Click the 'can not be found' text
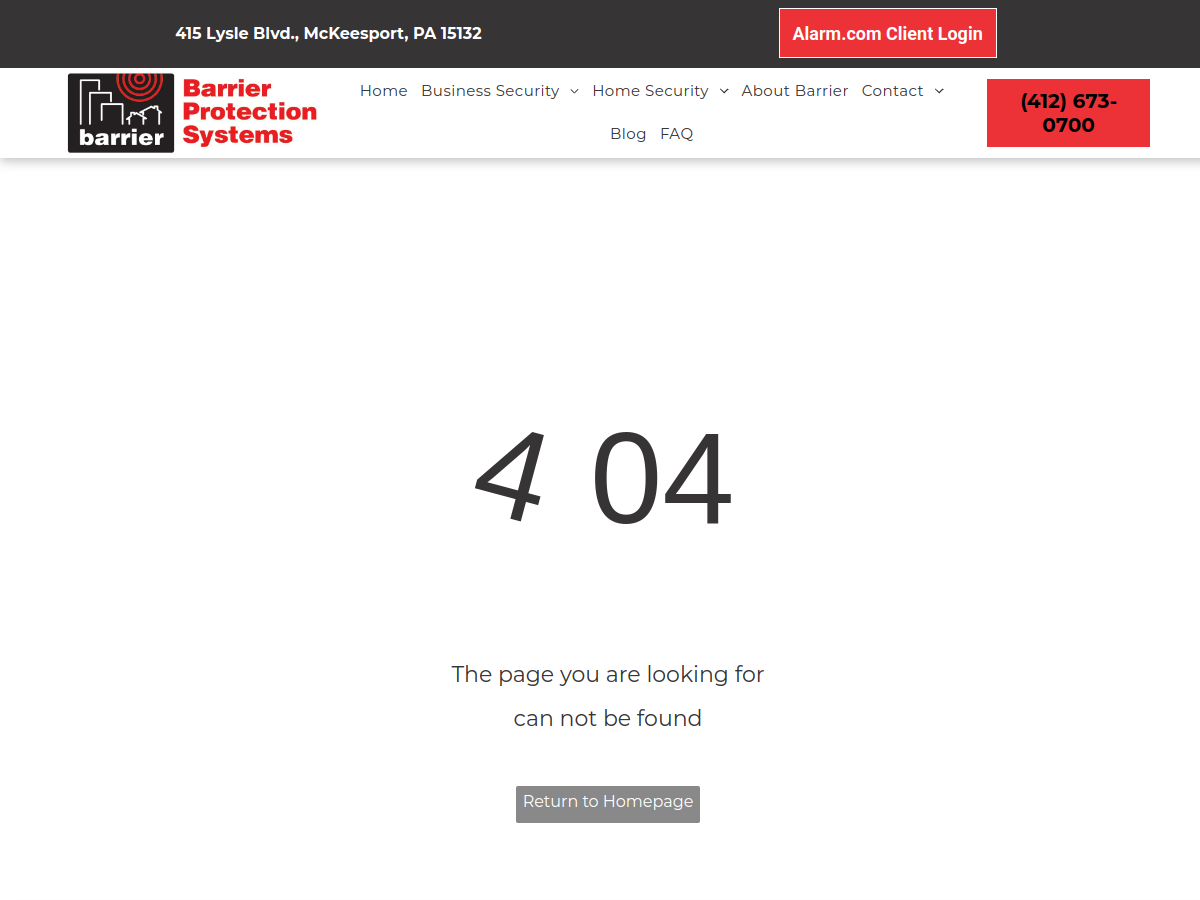This screenshot has height=900, width=1200. [608, 718]
